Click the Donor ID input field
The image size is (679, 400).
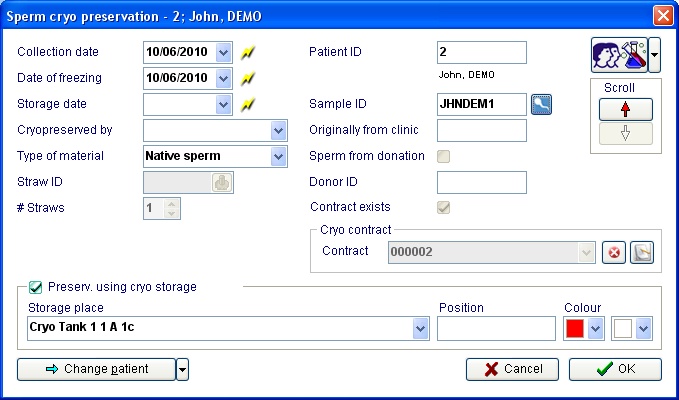(x=482, y=182)
